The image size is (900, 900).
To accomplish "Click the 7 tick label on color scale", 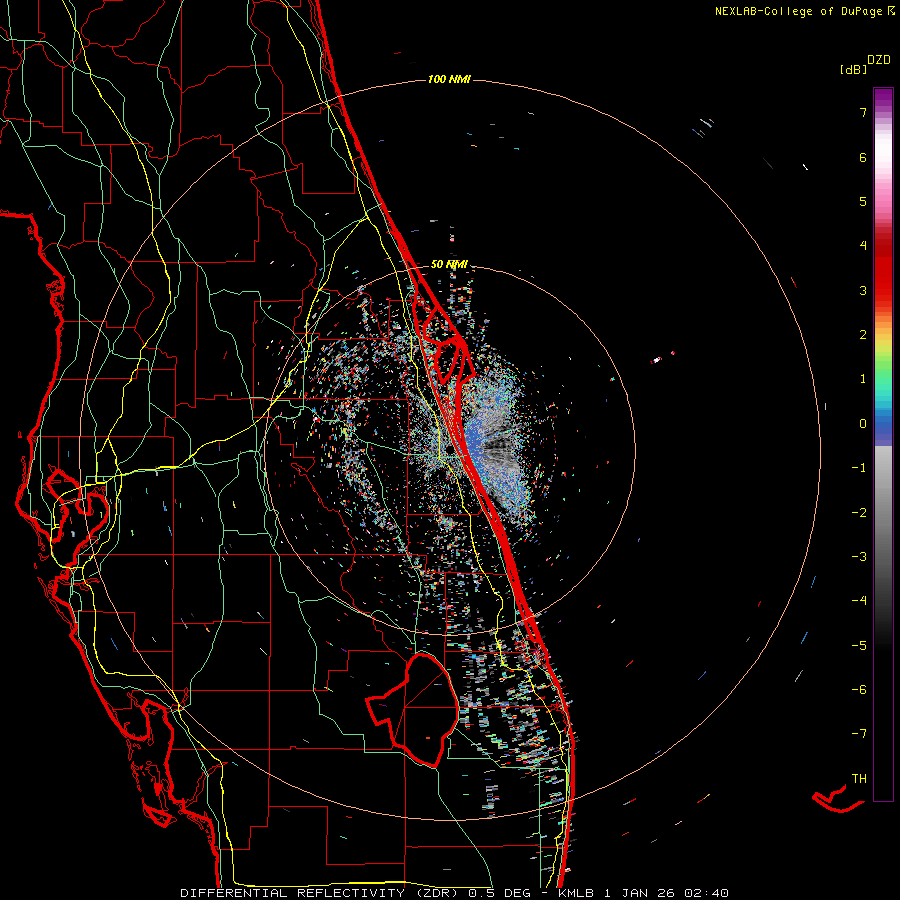I will pos(863,112).
